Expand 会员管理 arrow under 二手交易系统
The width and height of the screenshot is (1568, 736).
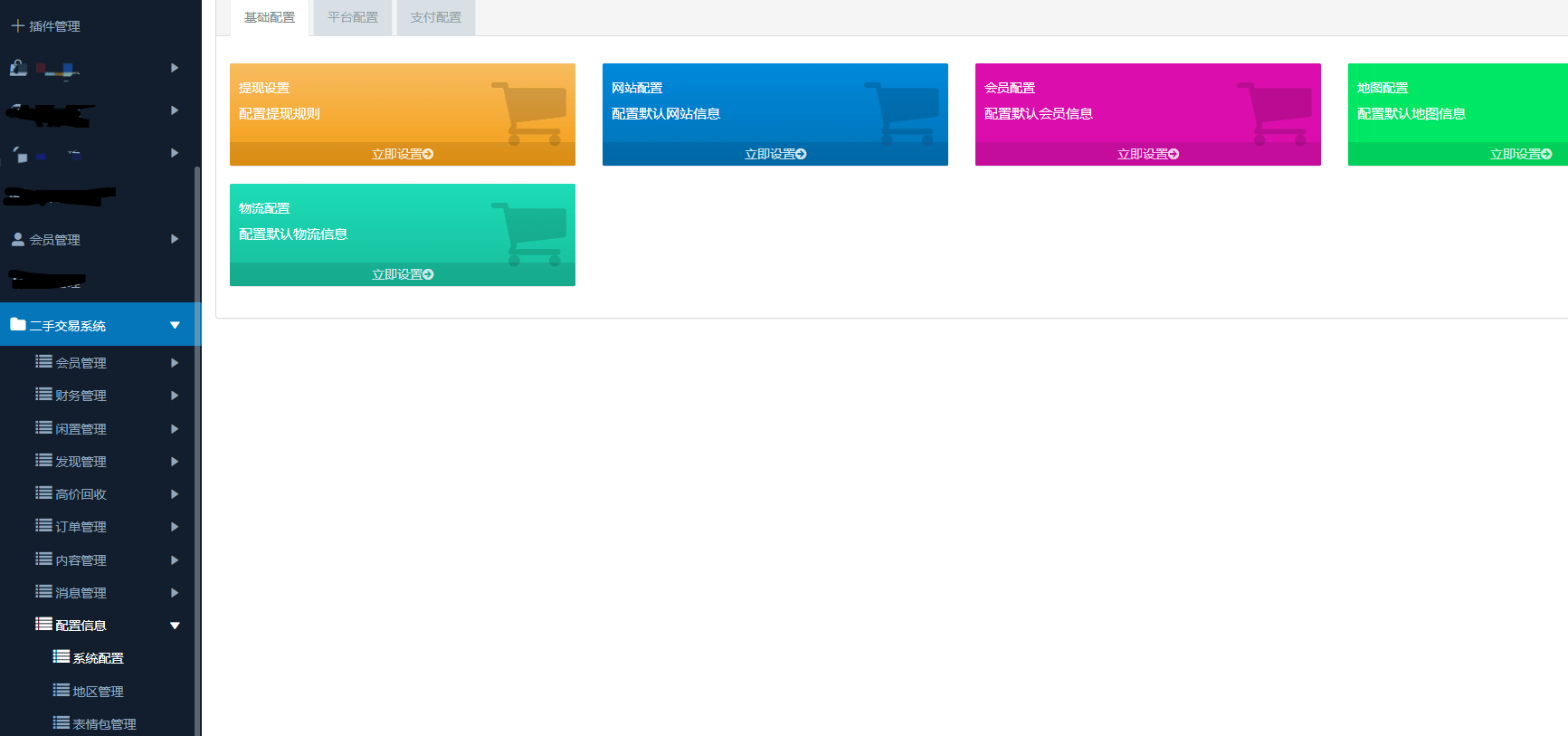click(x=175, y=363)
